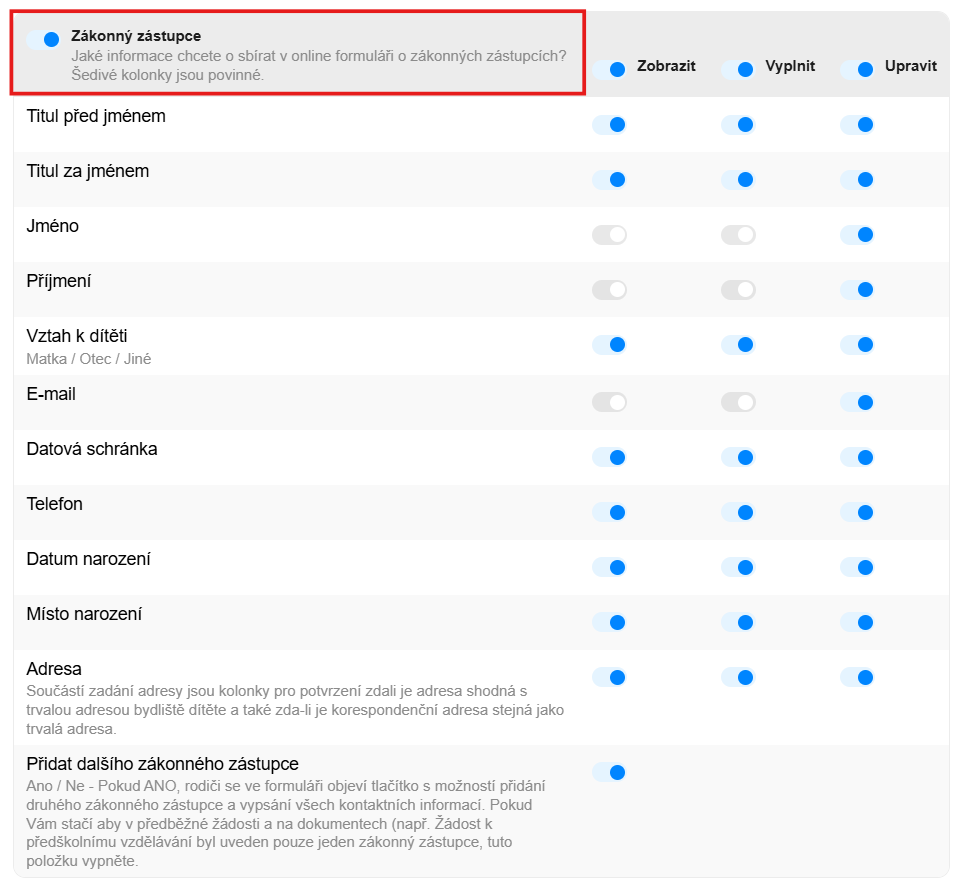970x882 pixels.
Task: Switch off Upravit for E-mail
Action: pos(857,402)
